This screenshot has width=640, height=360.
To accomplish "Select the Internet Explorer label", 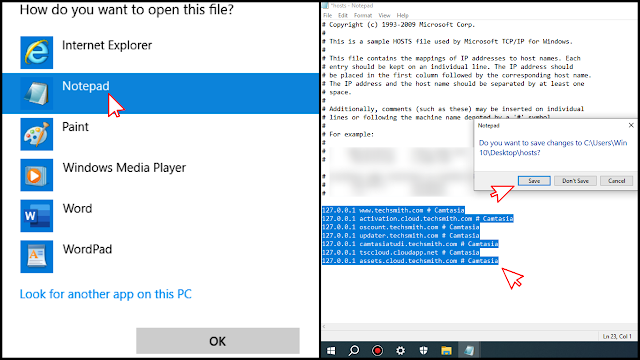I will [x=107, y=45].
